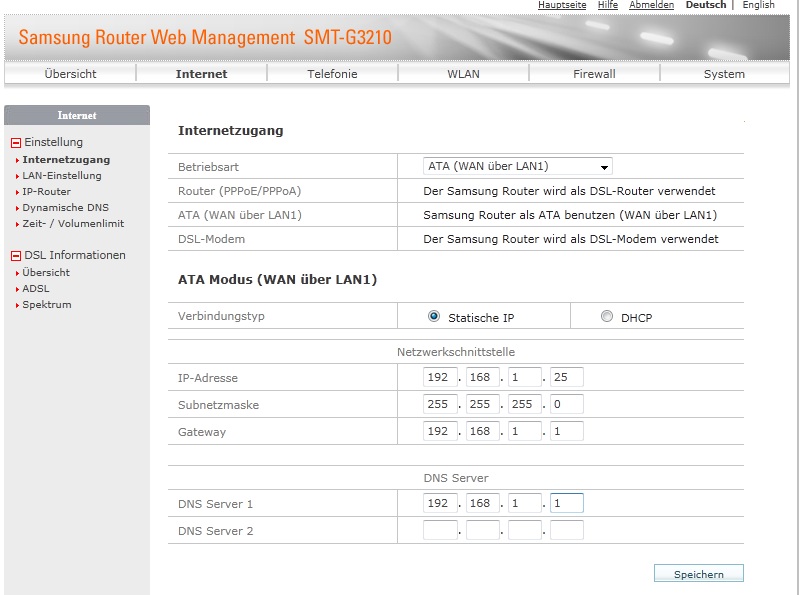The width and height of the screenshot is (799, 595).
Task: Click the last DNS Server 1 octet field
Action: click(x=567, y=503)
